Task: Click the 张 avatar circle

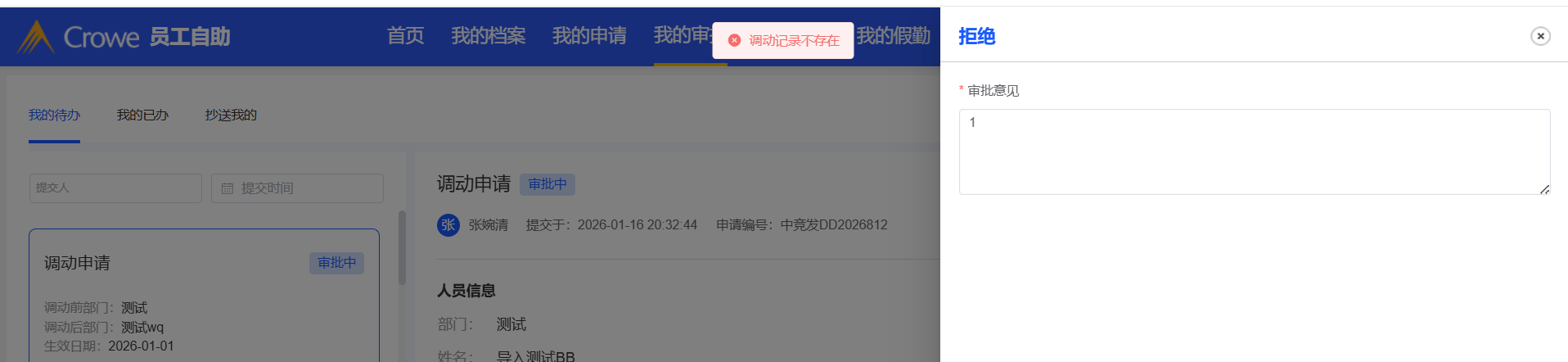Action: click(448, 225)
